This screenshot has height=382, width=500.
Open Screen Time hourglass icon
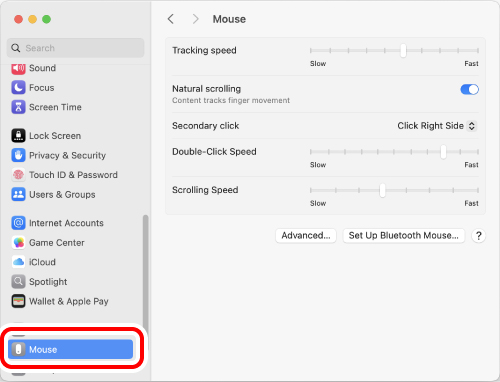click(x=18, y=107)
